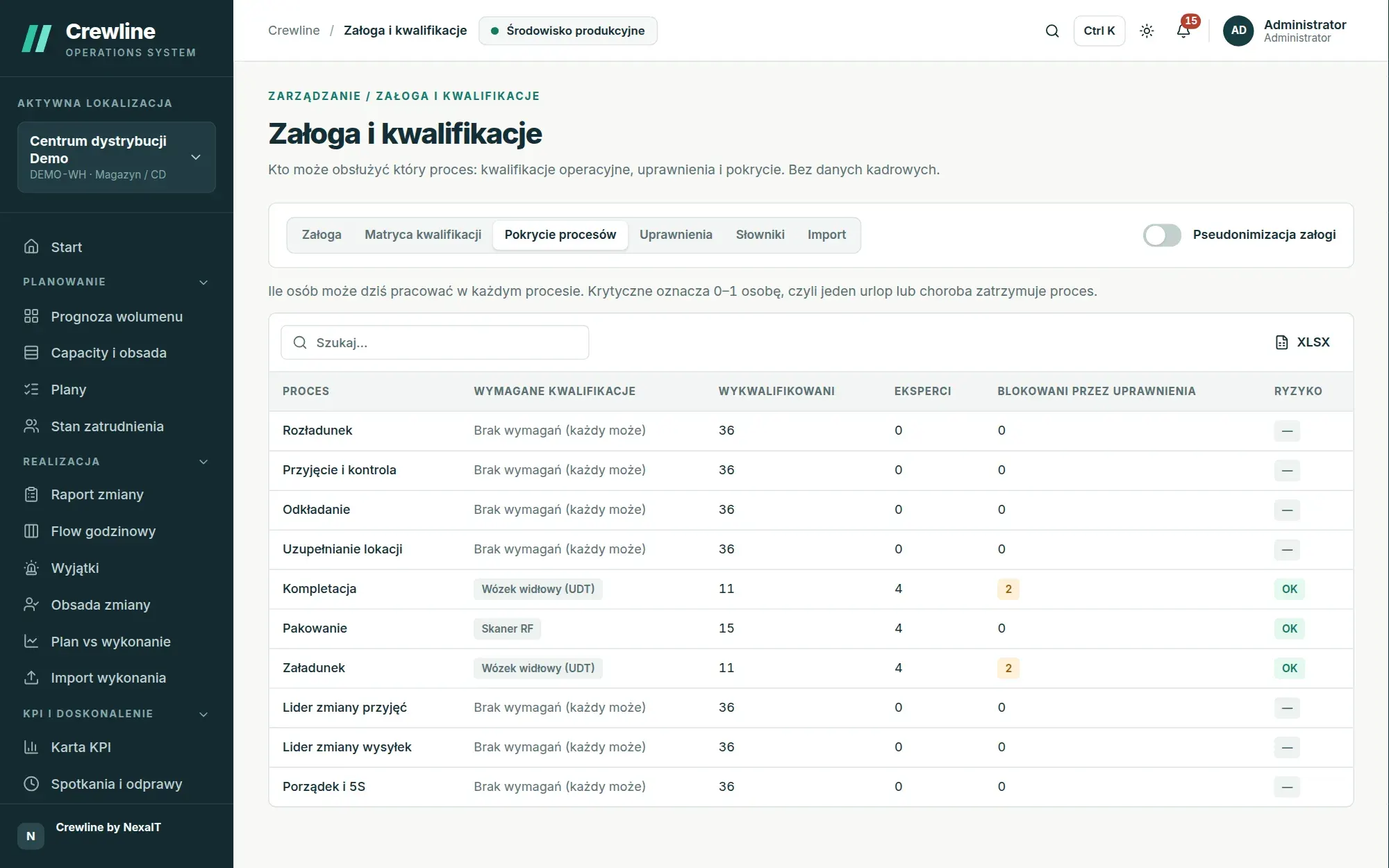
Task: Click the AD administrator avatar
Action: [x=1238, y=31]
